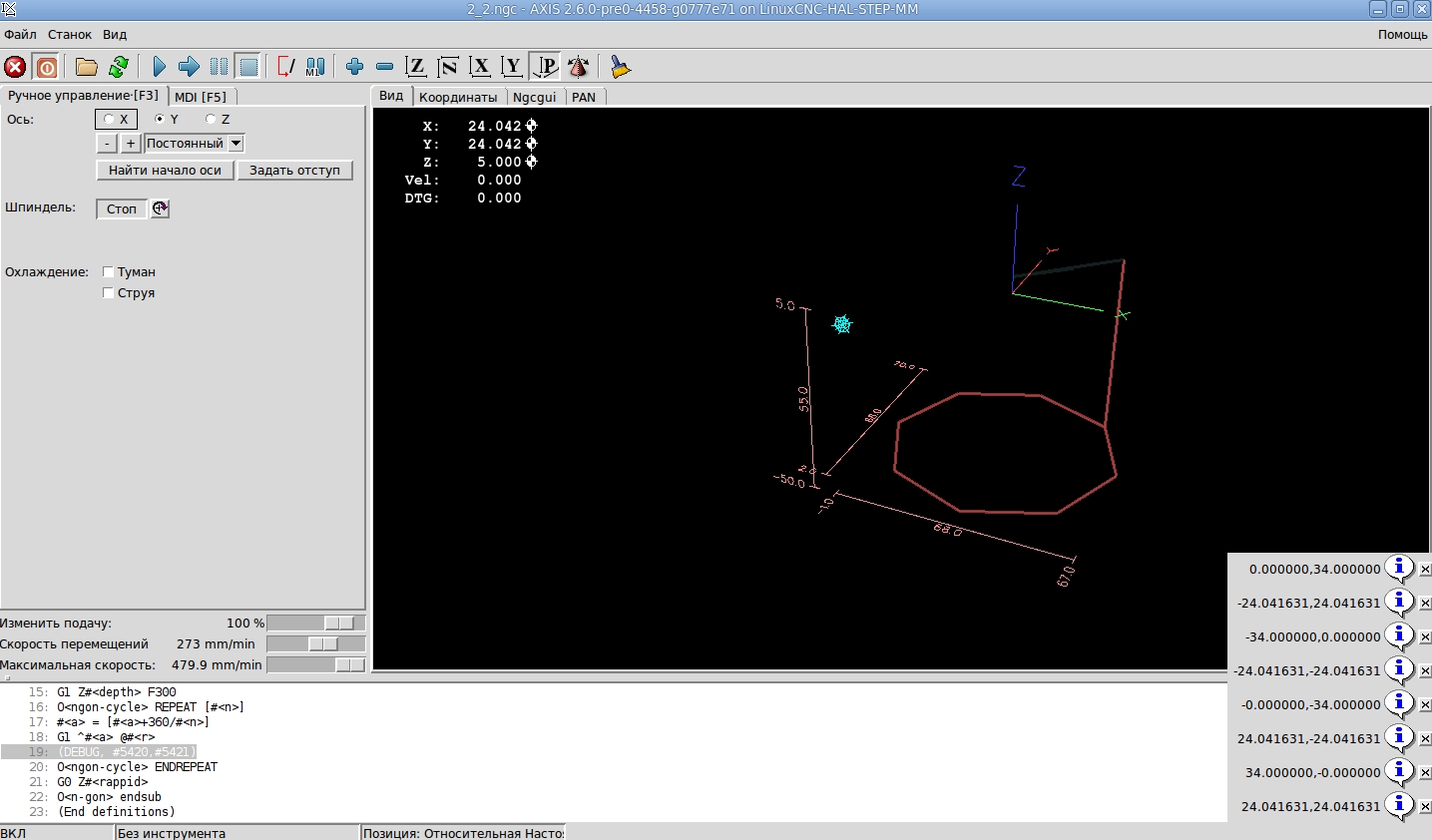Select the X axis radio button

[109, 120]
